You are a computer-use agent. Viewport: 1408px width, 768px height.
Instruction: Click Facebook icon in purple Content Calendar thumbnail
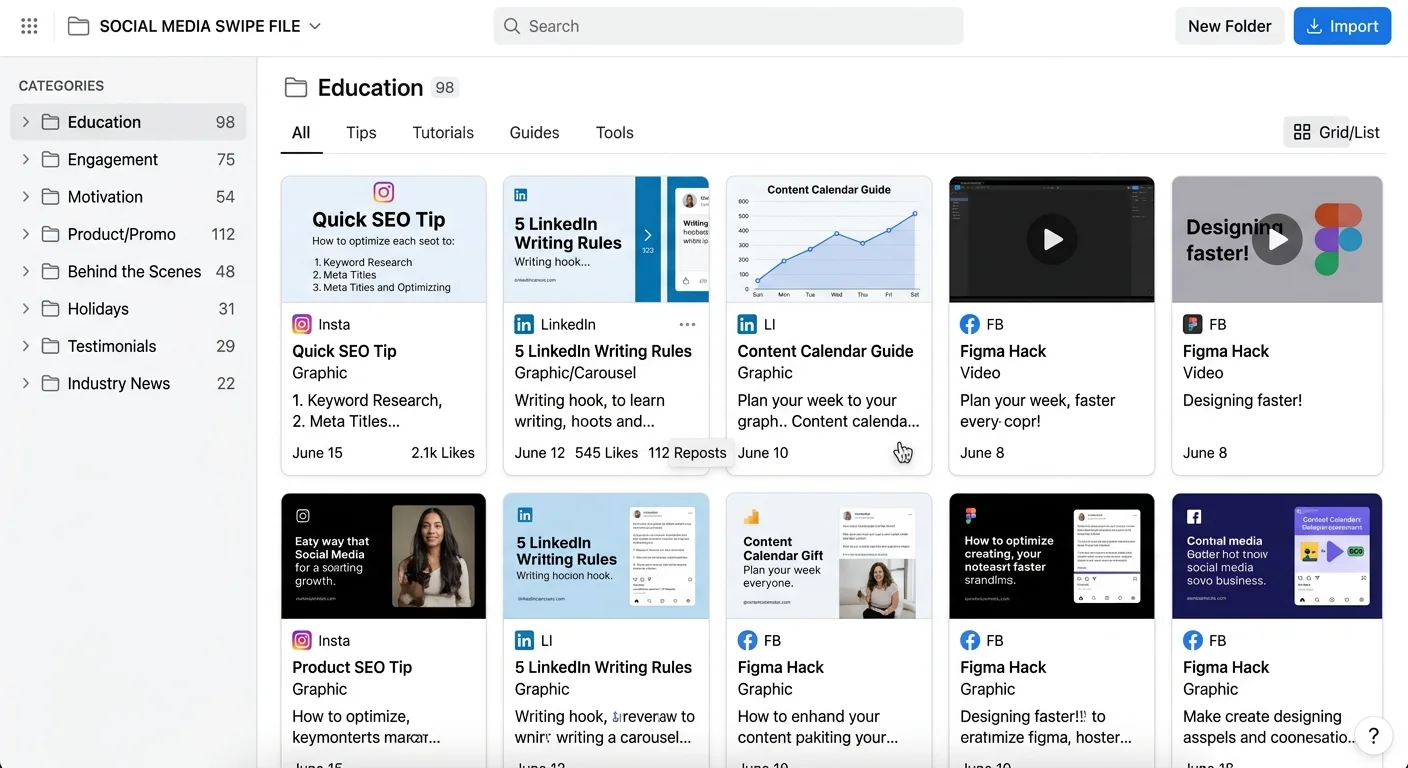pos(1193,517)
